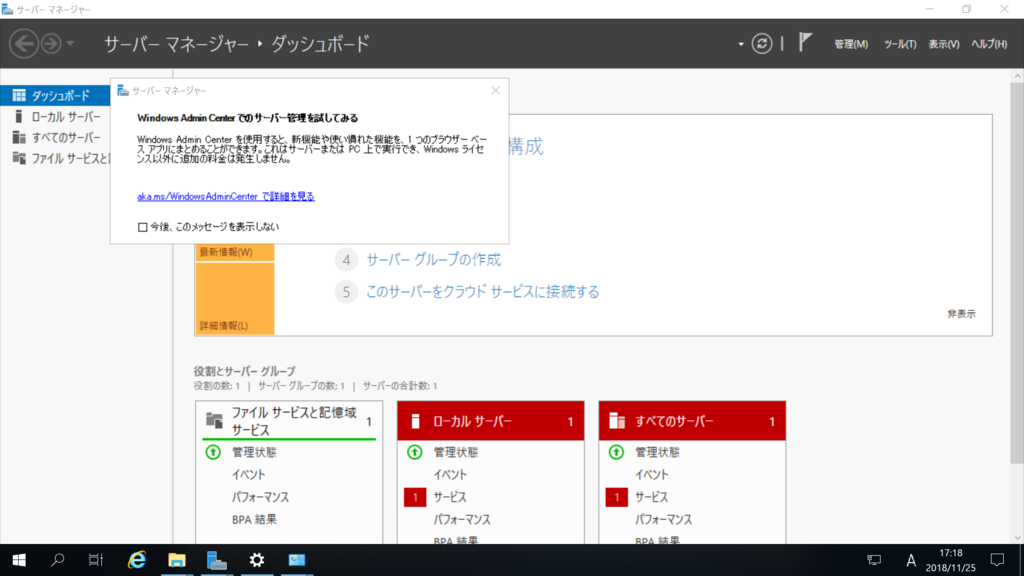This screenshot has height=576, width=1024.
Task: Open Settings gear on the taskbar
Action: [257, 560]
